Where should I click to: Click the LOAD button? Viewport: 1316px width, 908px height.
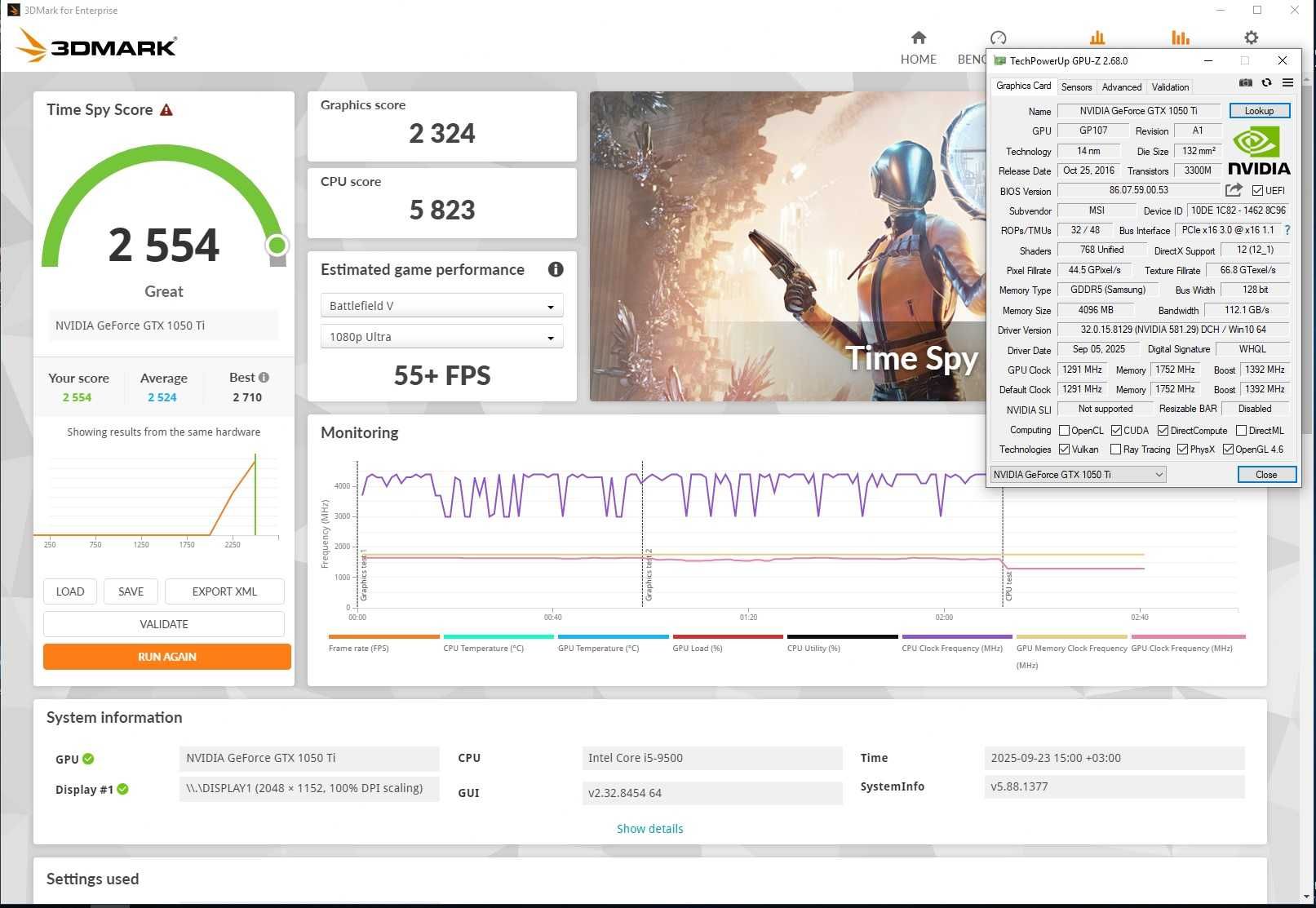tap(70, 591)
